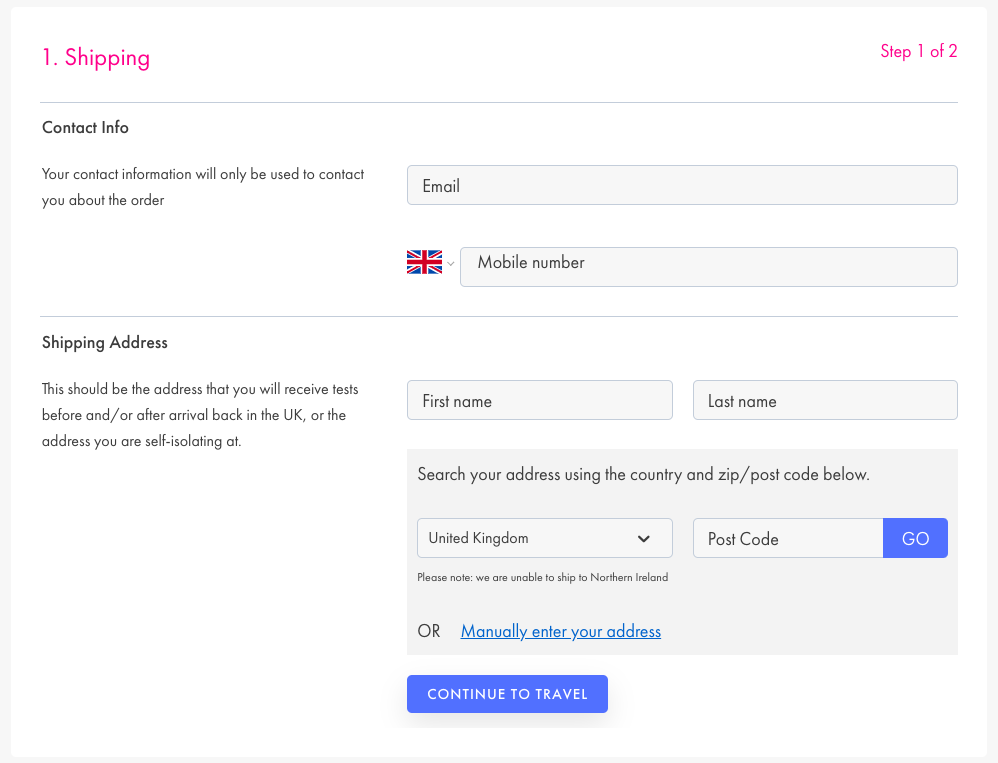
Task: Click the Contact Info section heading
Action: [x=85, y=128]
